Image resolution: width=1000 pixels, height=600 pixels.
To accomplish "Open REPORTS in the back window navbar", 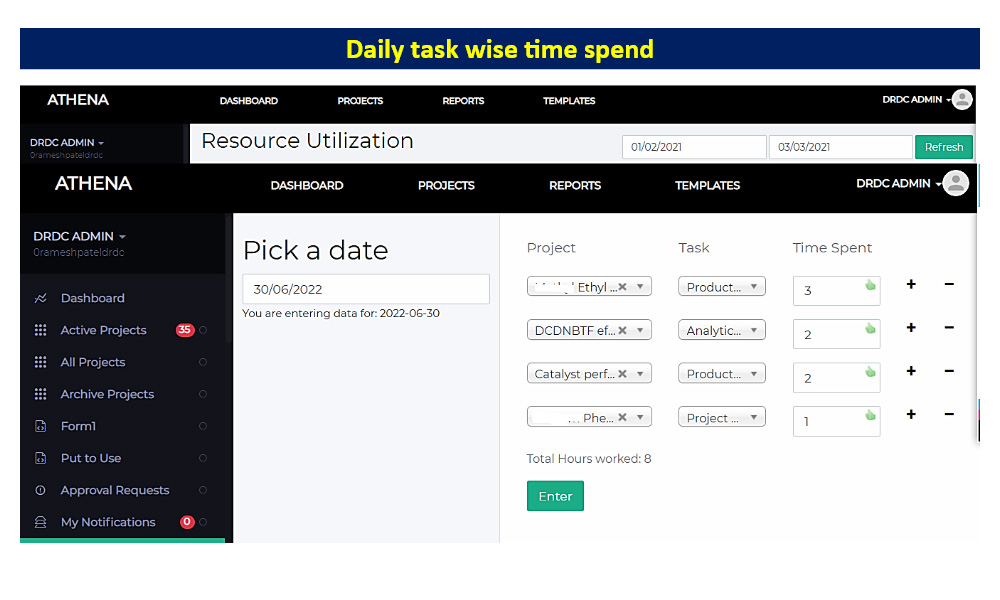I will pyautogui.click(x=463, y=101).
